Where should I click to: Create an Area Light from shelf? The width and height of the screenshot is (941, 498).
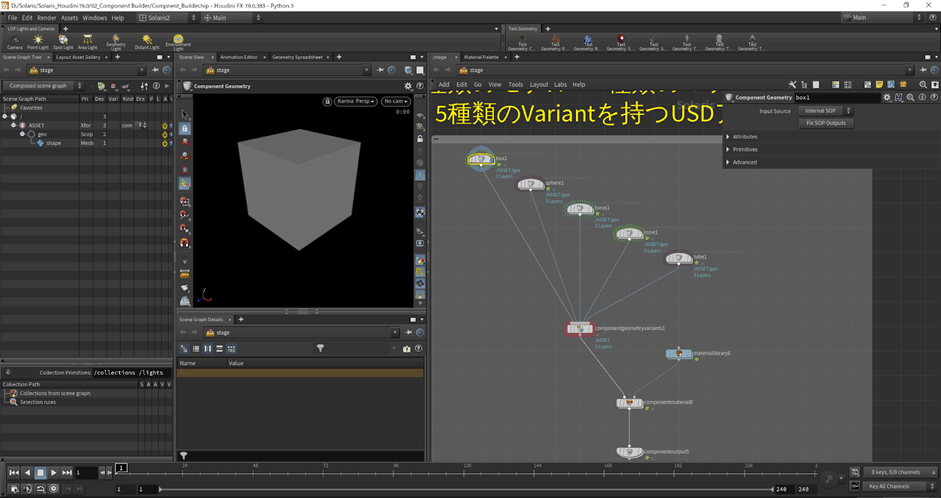[x=88, y=42]
